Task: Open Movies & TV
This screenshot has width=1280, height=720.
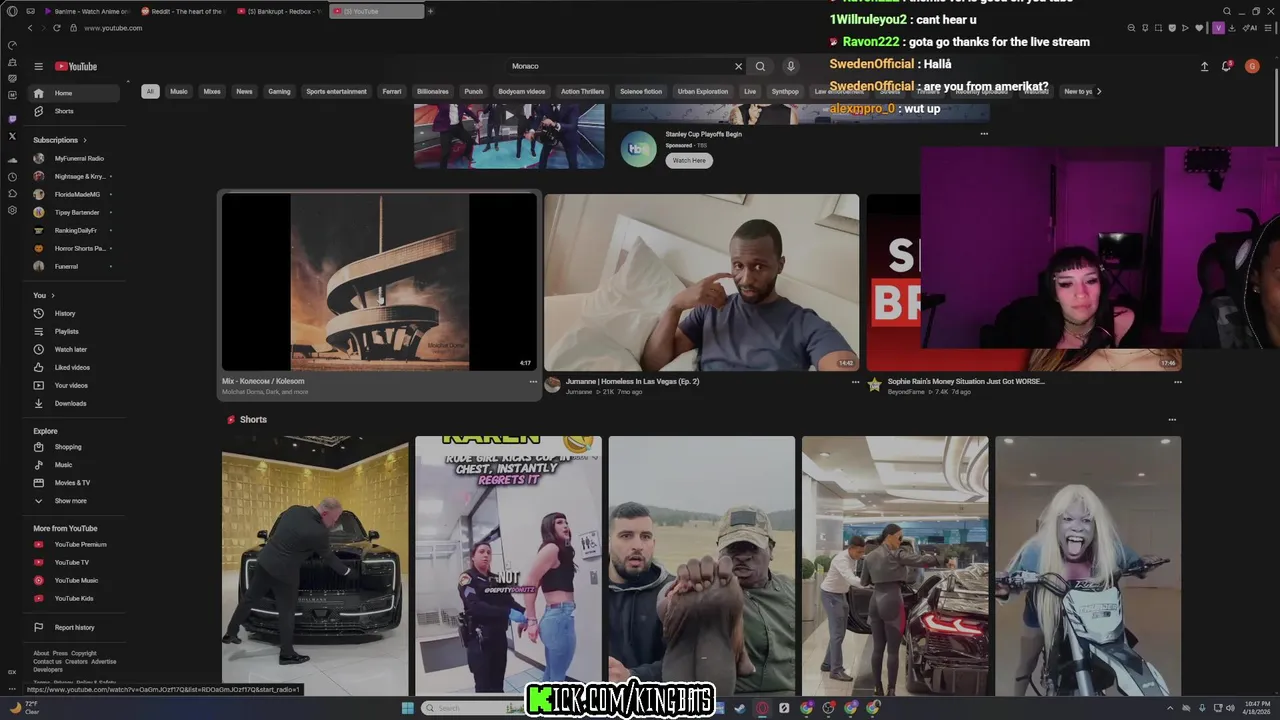Action: pos(75,483)
